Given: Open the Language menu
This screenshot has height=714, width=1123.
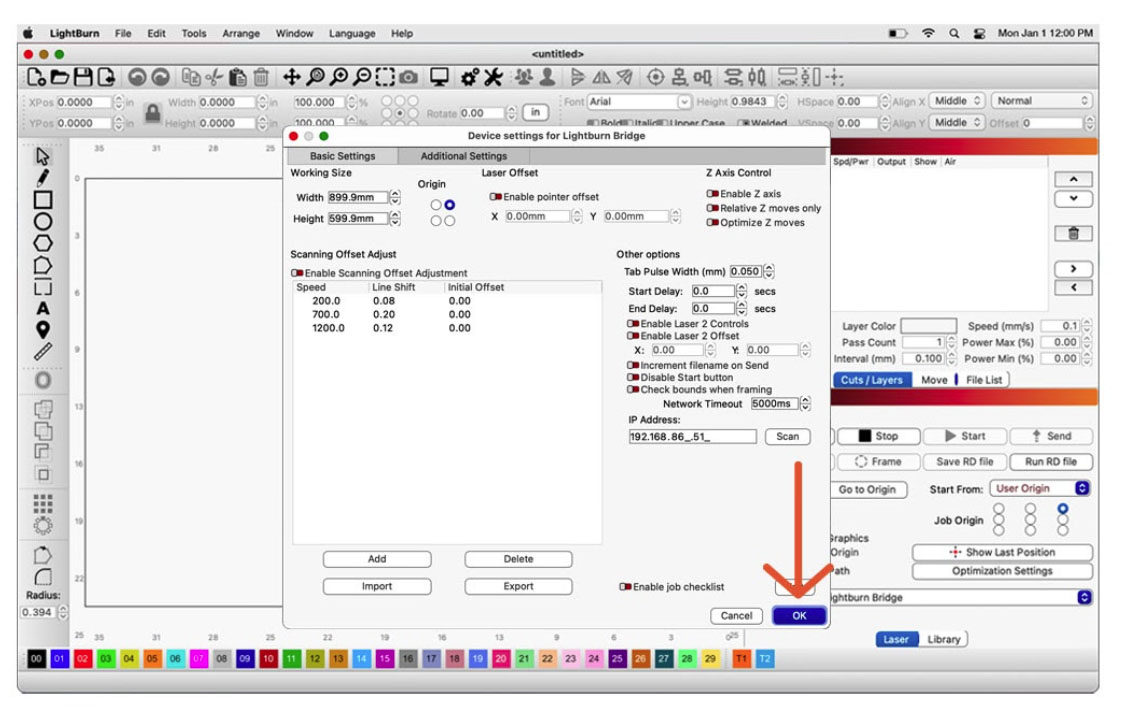Looking at the screenshot, I should pyautogui.click(x=352, y=33).
